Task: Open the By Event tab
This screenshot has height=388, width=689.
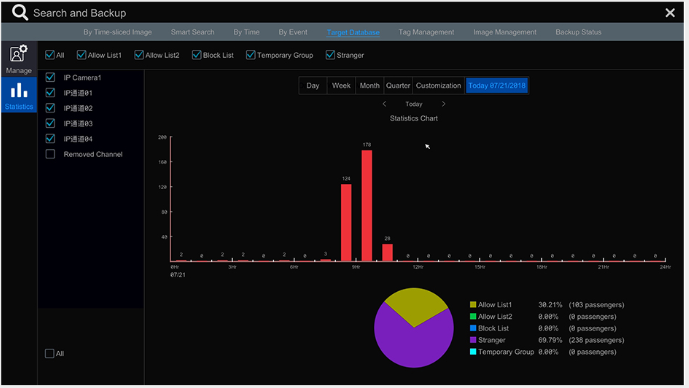Action: (x=293, y=32)
